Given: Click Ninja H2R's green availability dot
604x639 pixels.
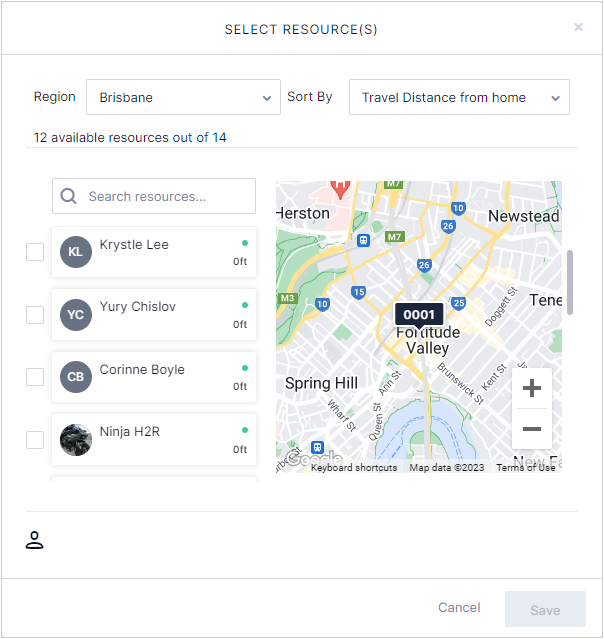Looking at the screenshot, I should point(245,430).
